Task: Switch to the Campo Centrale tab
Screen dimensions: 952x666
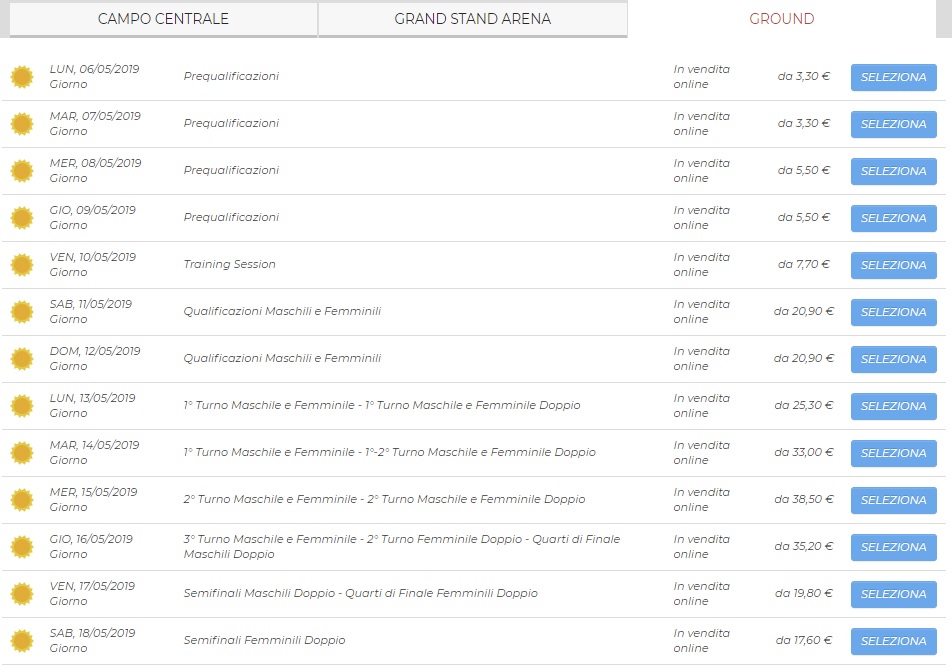Action: (x=163, y=19)
